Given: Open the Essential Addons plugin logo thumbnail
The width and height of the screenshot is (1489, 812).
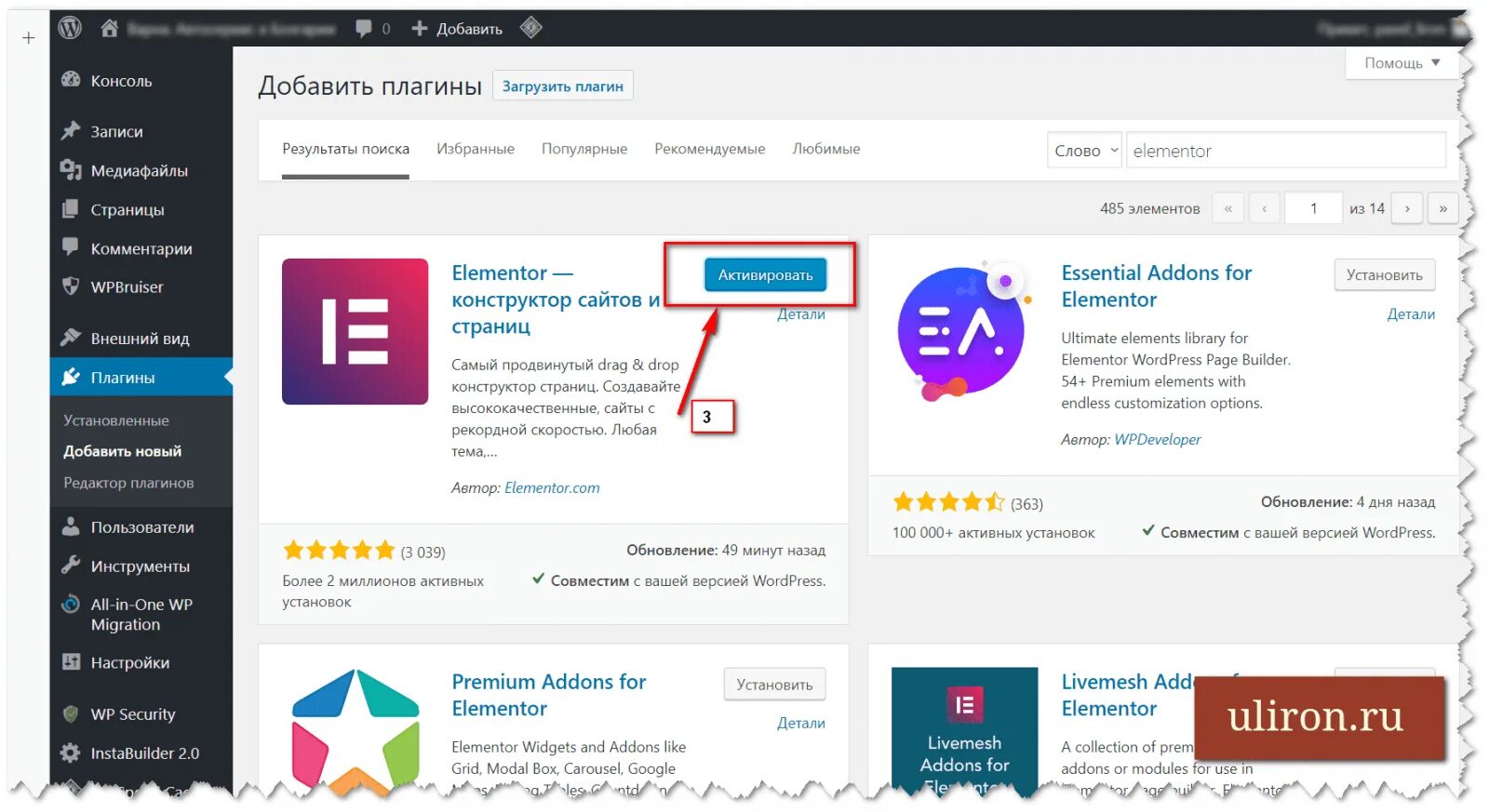Looking at the screenshot, I should 965,331.
